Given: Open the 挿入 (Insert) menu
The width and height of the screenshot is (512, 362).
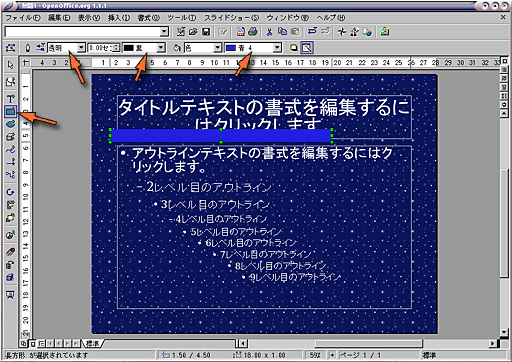Looking at the screenshot, I should tap(119, 18).
